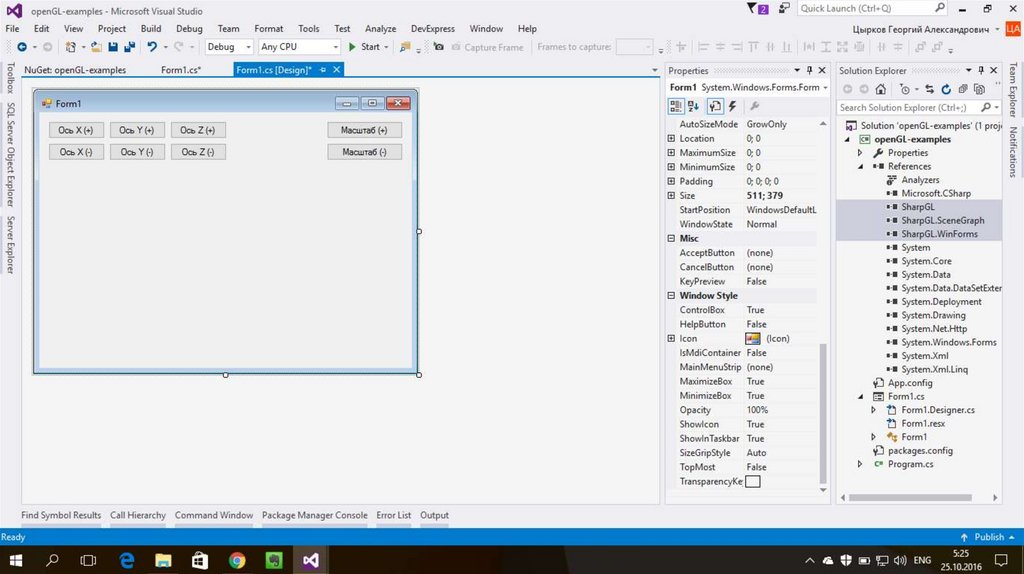Open the Debug configuration dropdown

point(227,47)
